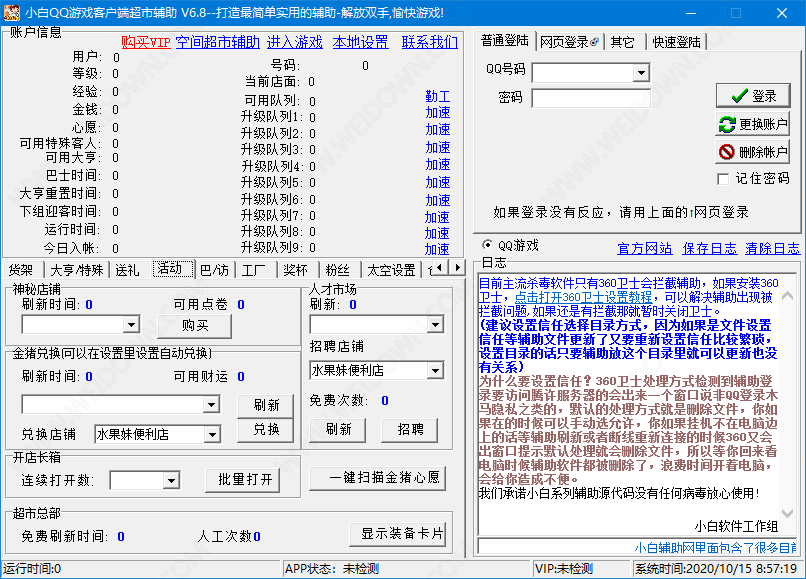The height and width of the screenshot is (579, 806).
Task: Open the 金猪兑换 item dropdown
Action: pos(211,405)
